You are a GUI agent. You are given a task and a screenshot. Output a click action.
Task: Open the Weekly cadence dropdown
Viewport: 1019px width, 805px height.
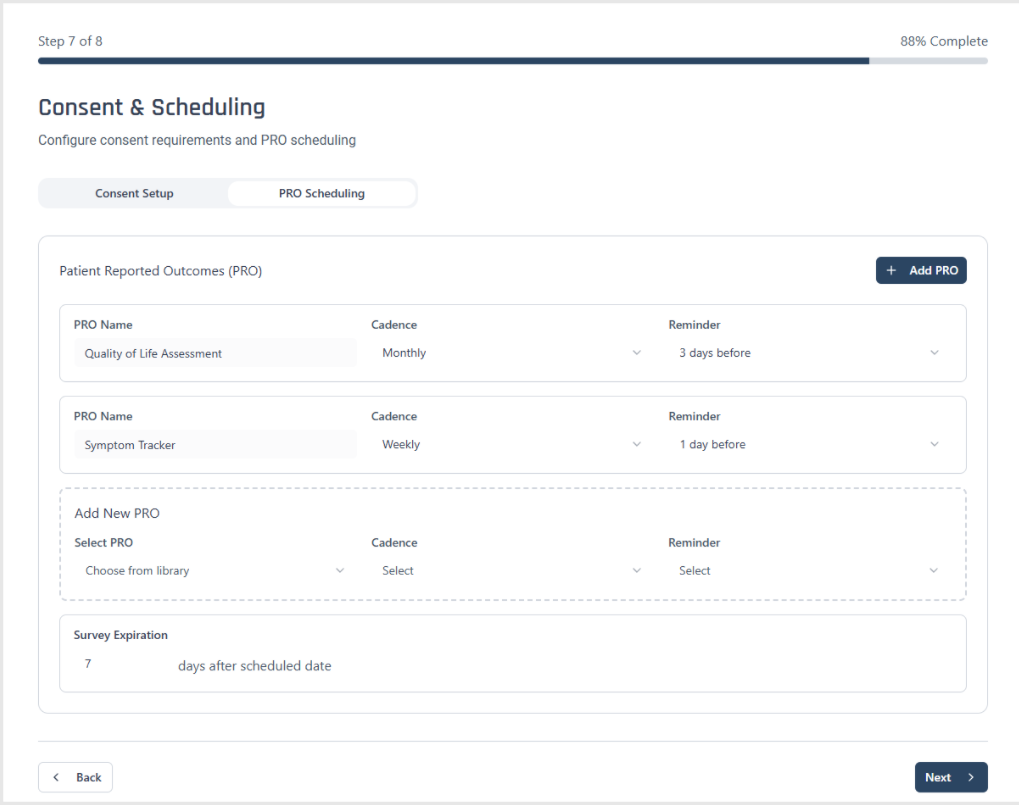512,444
